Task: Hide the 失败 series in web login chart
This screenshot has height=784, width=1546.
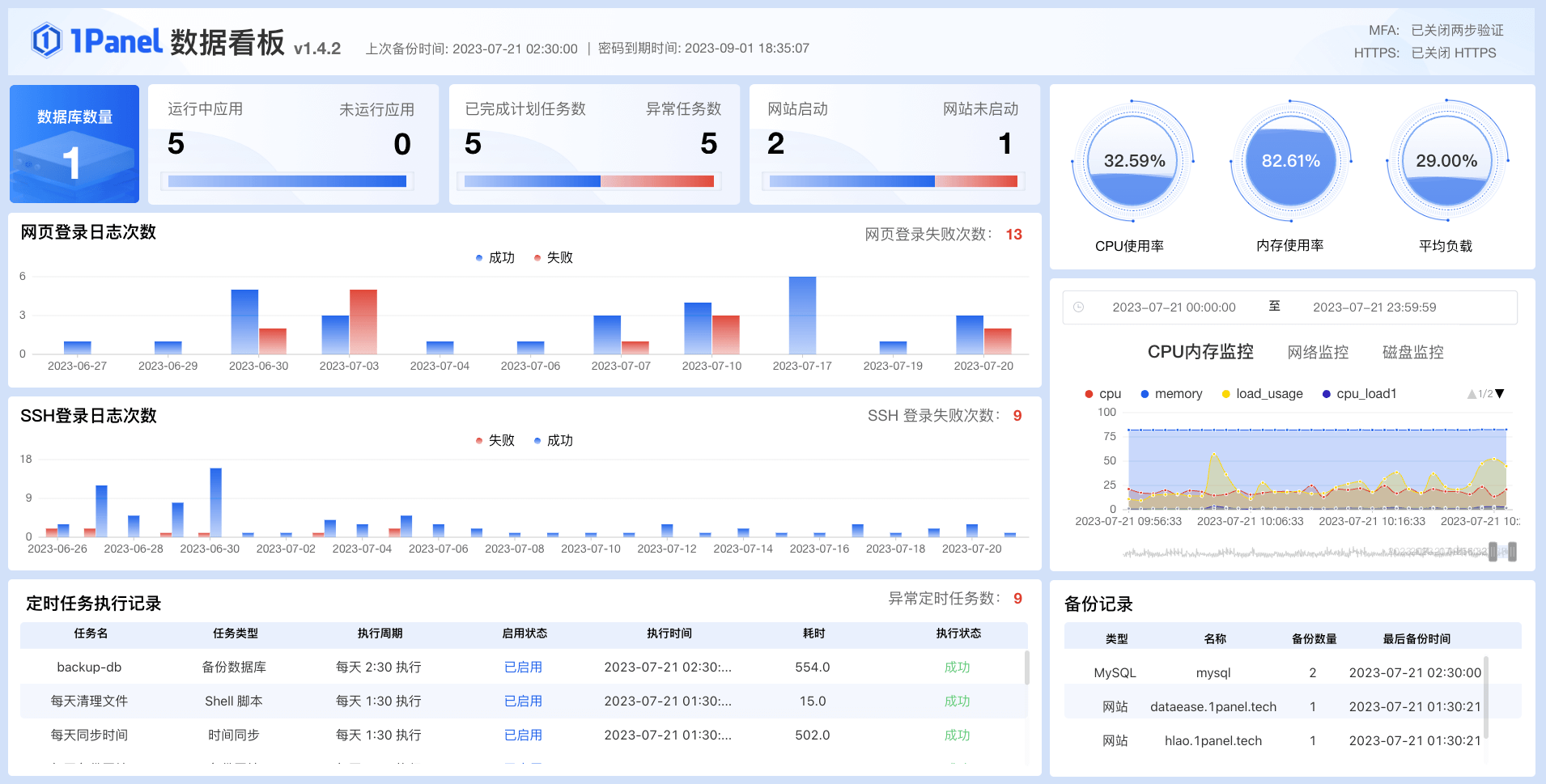Action: [x=554, y=258]
